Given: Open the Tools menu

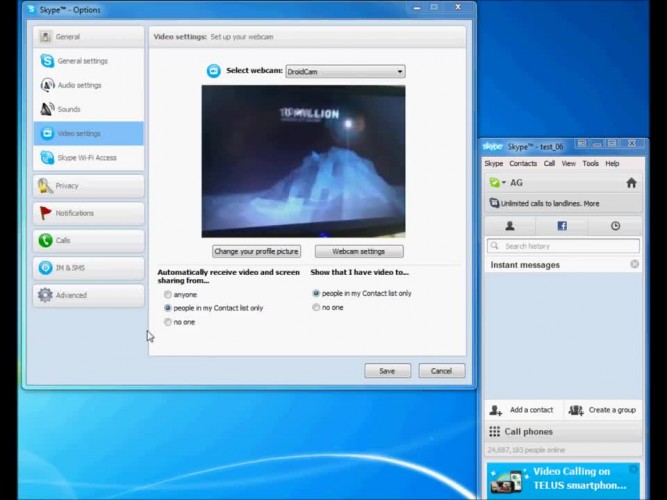Looking at the screenshot, I should point(590,163).
